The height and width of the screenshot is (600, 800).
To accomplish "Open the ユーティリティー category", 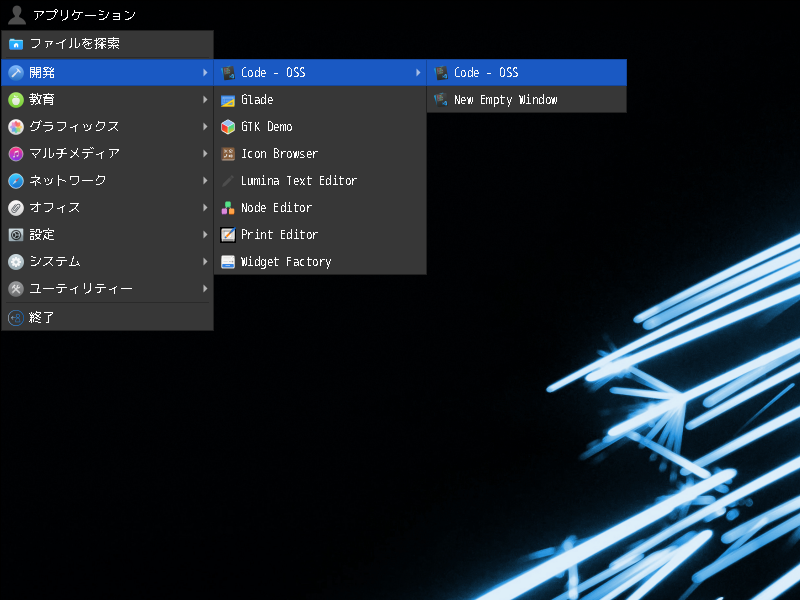I will click(107, 289).
